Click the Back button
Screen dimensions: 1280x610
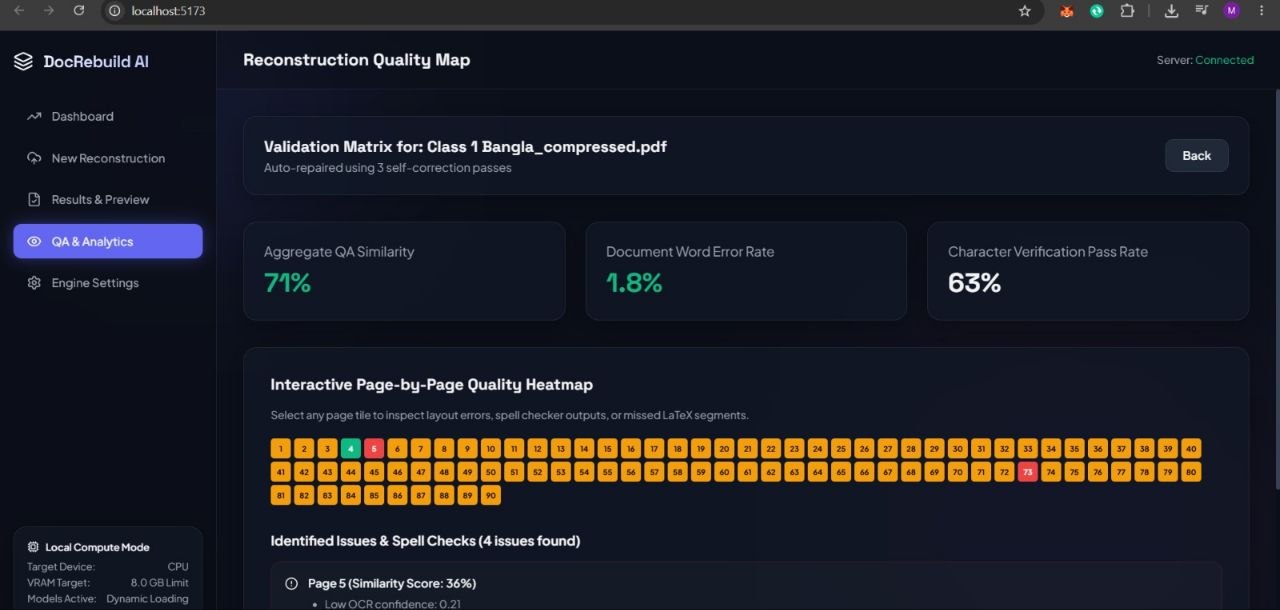(1196, 155)
